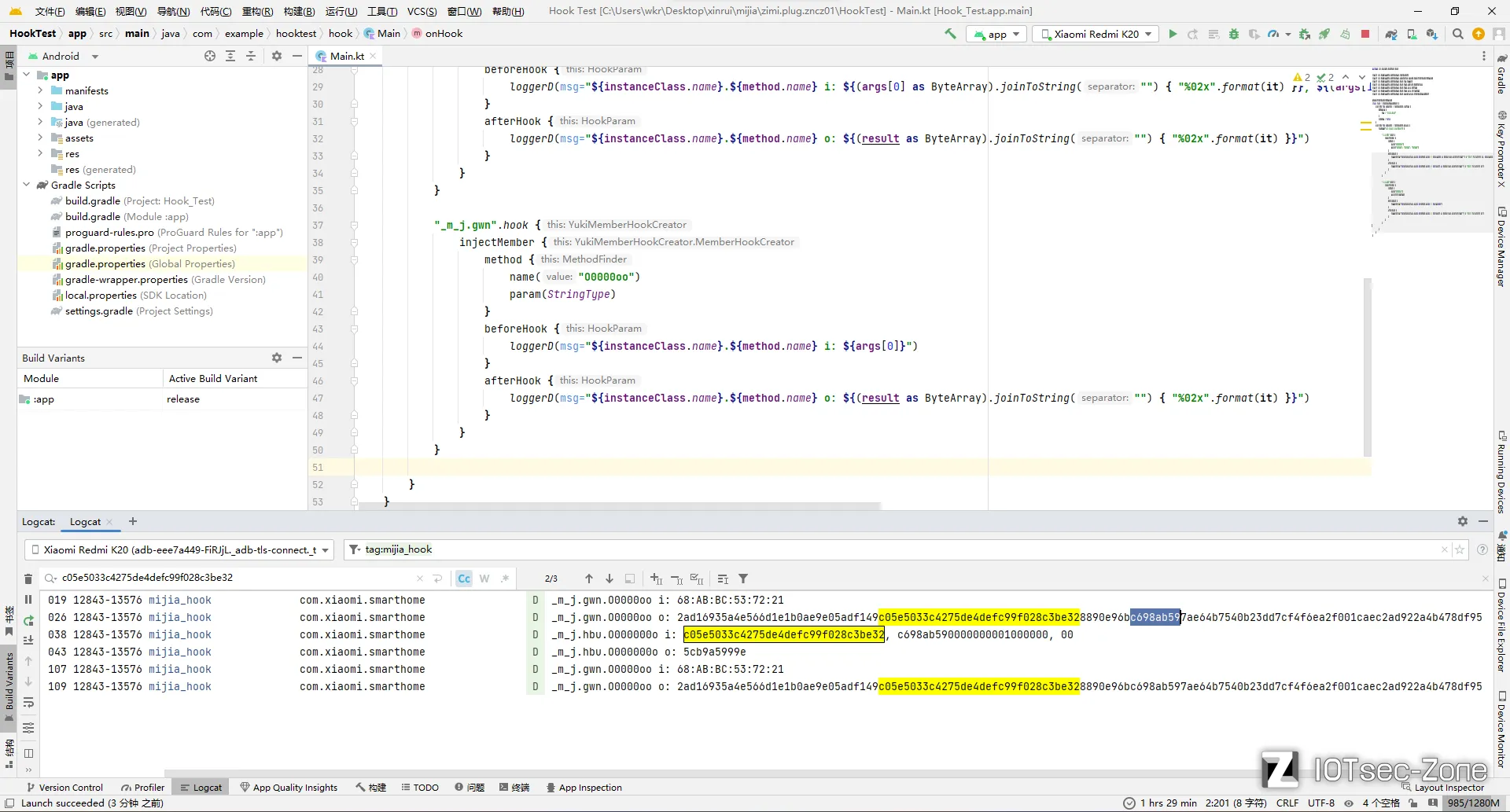
Task: Open the app run configuration dropdown
Action: [996, 34]
